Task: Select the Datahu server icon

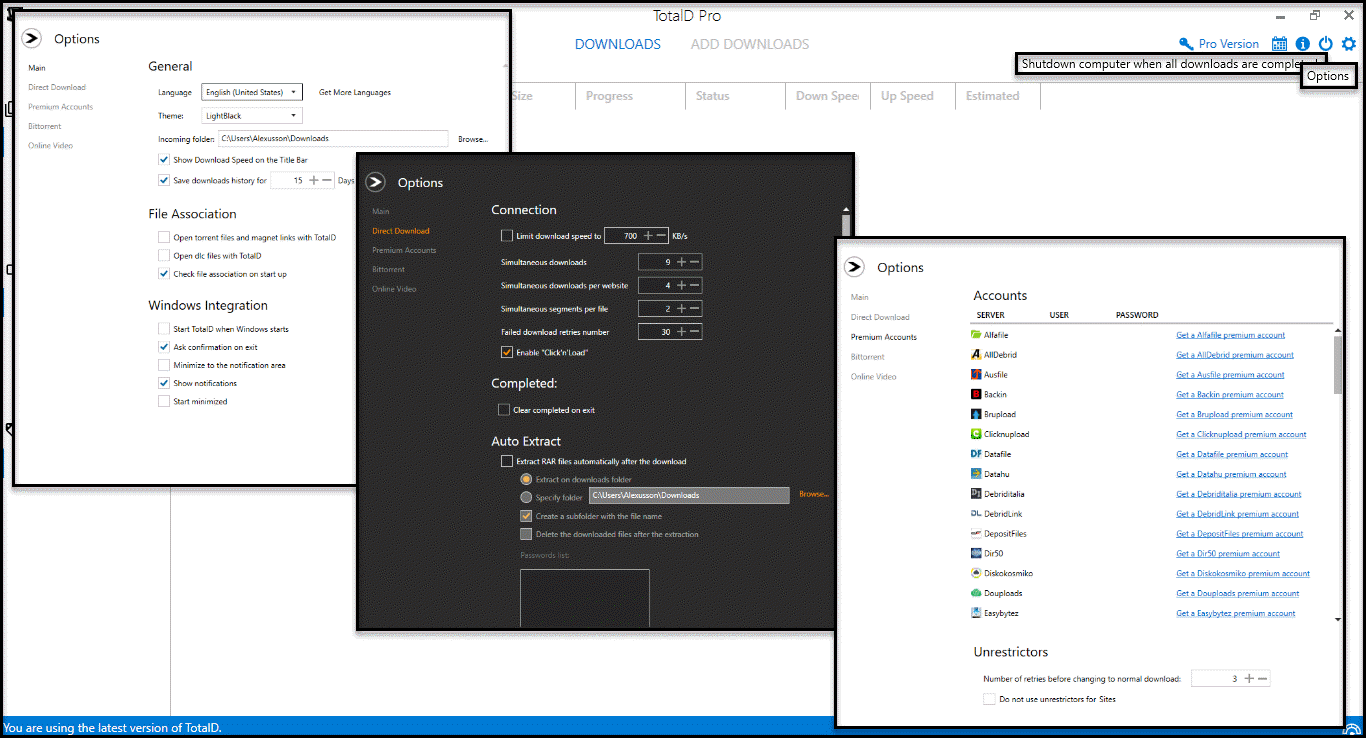Action: click(976, 474)
